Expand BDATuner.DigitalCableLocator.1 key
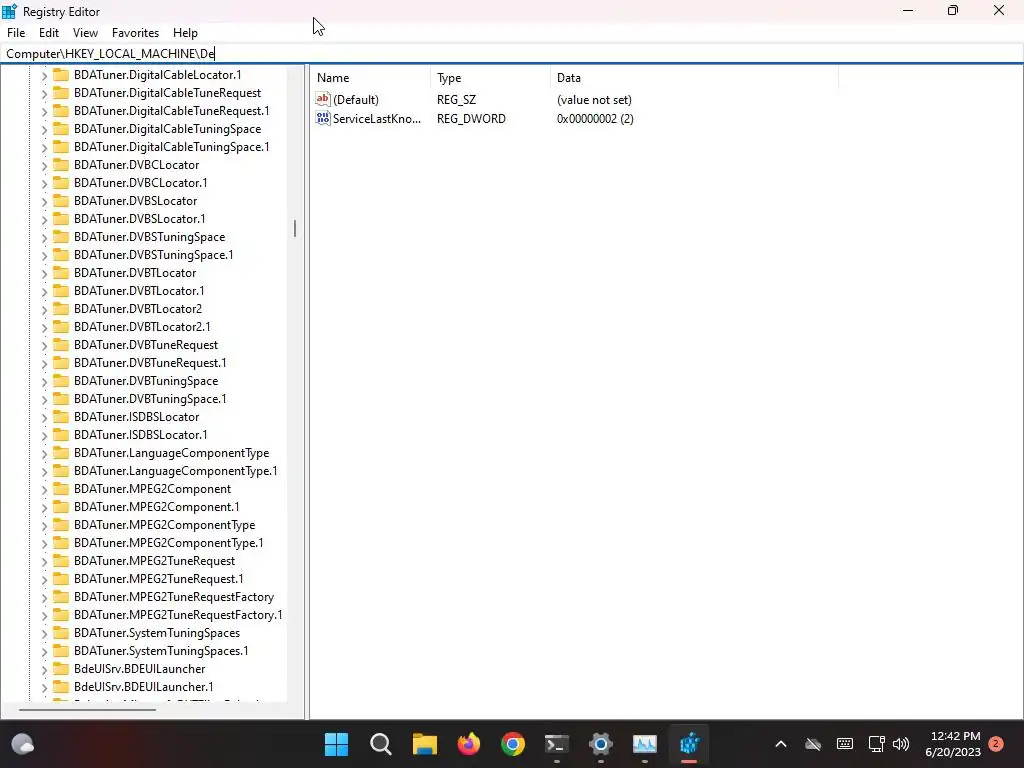Viewport: 1024px width, 768px height. tap(44, 76)
